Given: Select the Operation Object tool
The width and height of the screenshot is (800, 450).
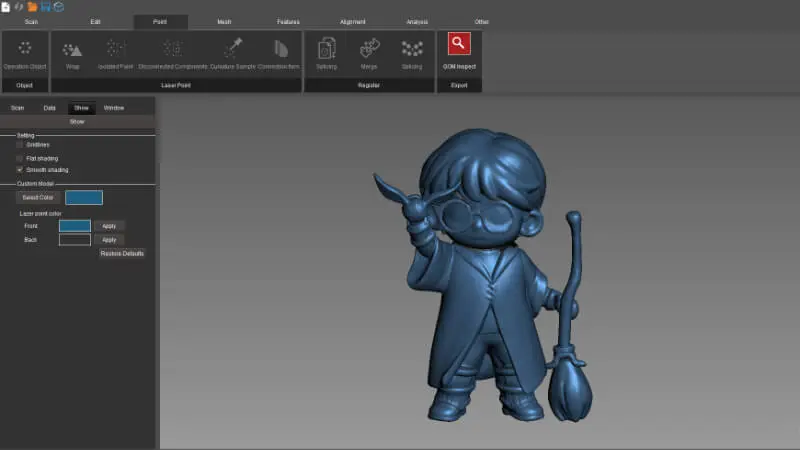Looking at the screenshot, I should (24, 55).
